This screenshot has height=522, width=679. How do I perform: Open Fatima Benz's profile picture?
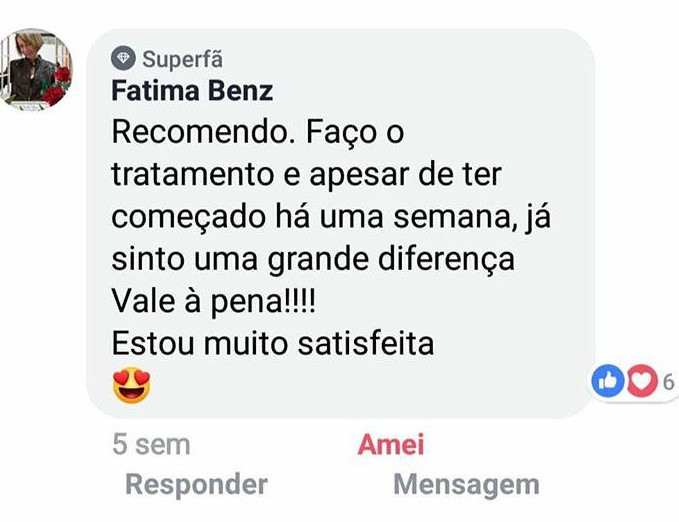click(x=34, y=69)
